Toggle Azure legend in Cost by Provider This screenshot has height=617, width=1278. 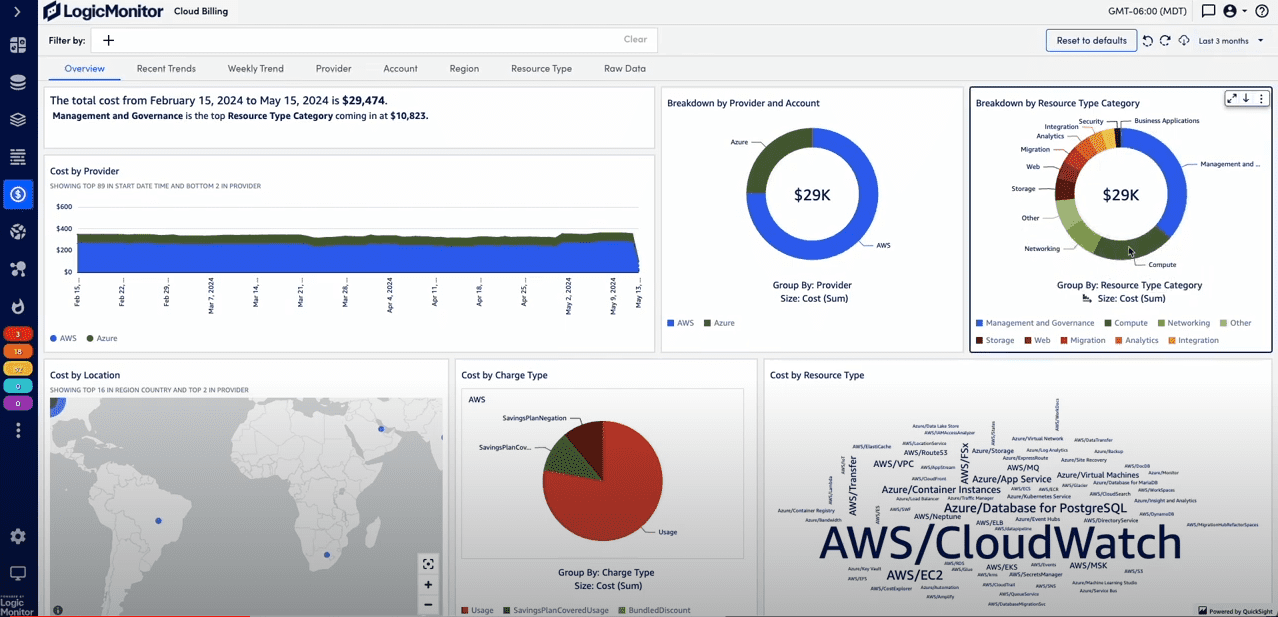coord(101,338)
